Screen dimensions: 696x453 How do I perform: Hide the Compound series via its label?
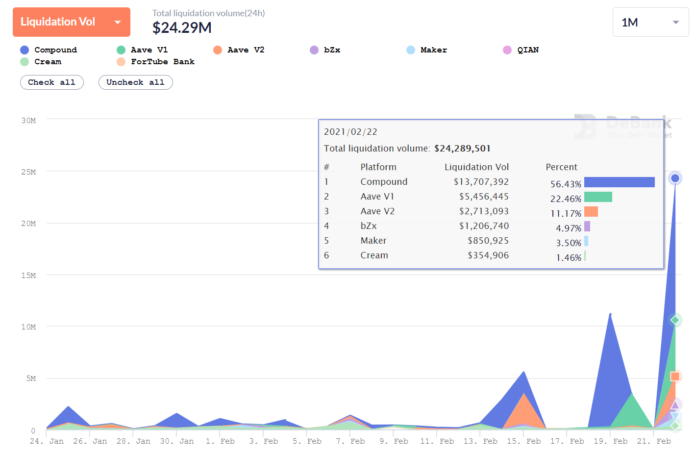55,49
